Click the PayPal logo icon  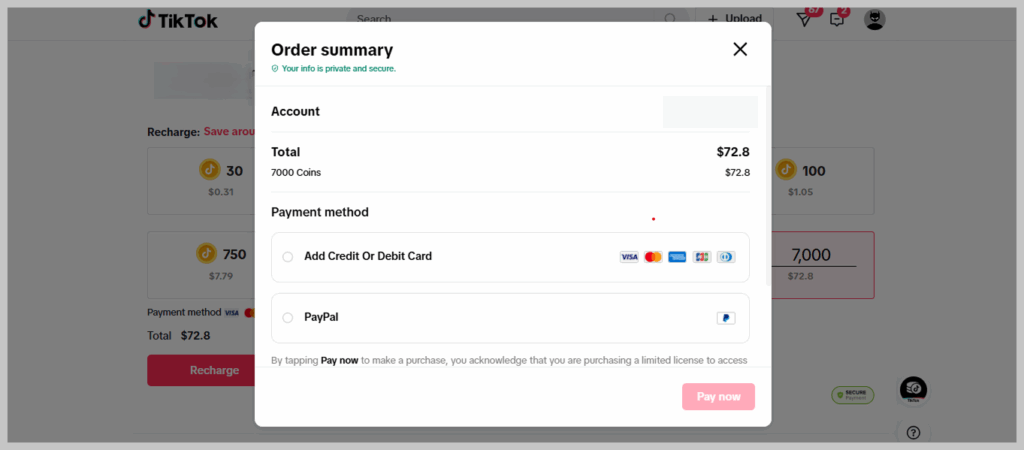point(726,318)
